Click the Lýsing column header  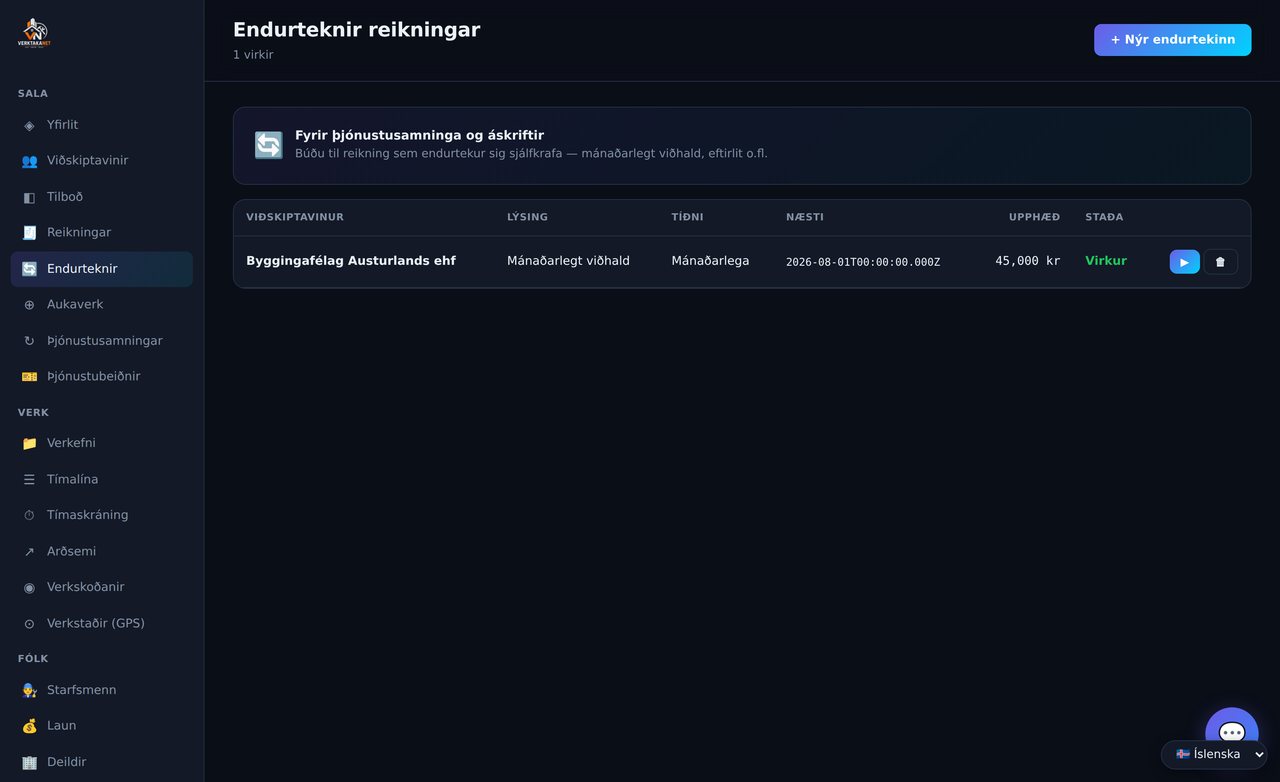point(527,217)
